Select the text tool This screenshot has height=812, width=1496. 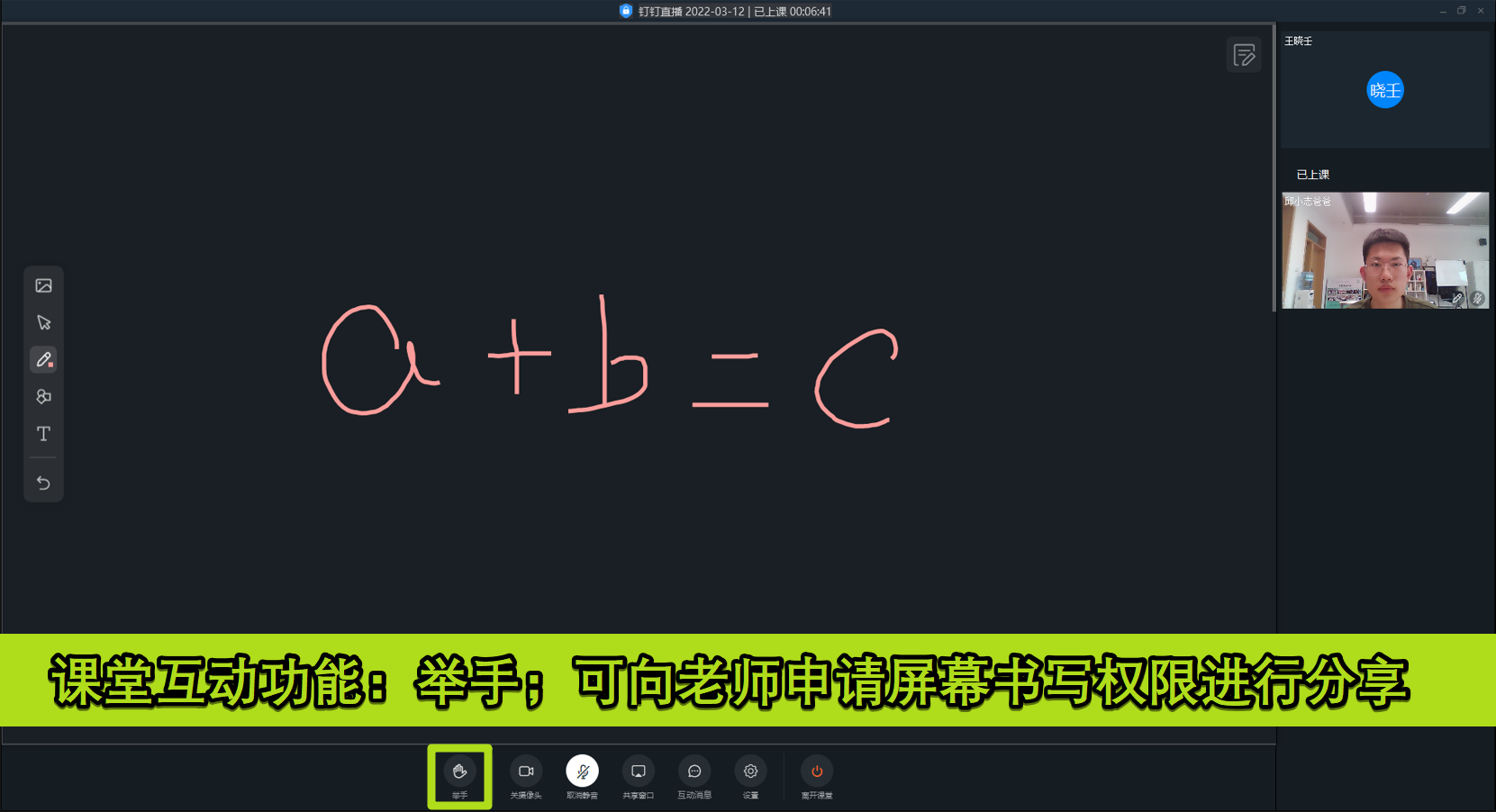43,434
